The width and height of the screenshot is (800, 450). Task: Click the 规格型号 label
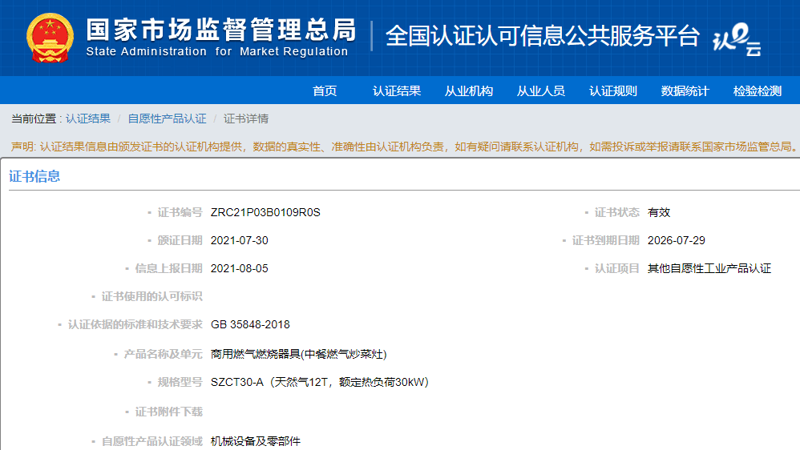180,382
